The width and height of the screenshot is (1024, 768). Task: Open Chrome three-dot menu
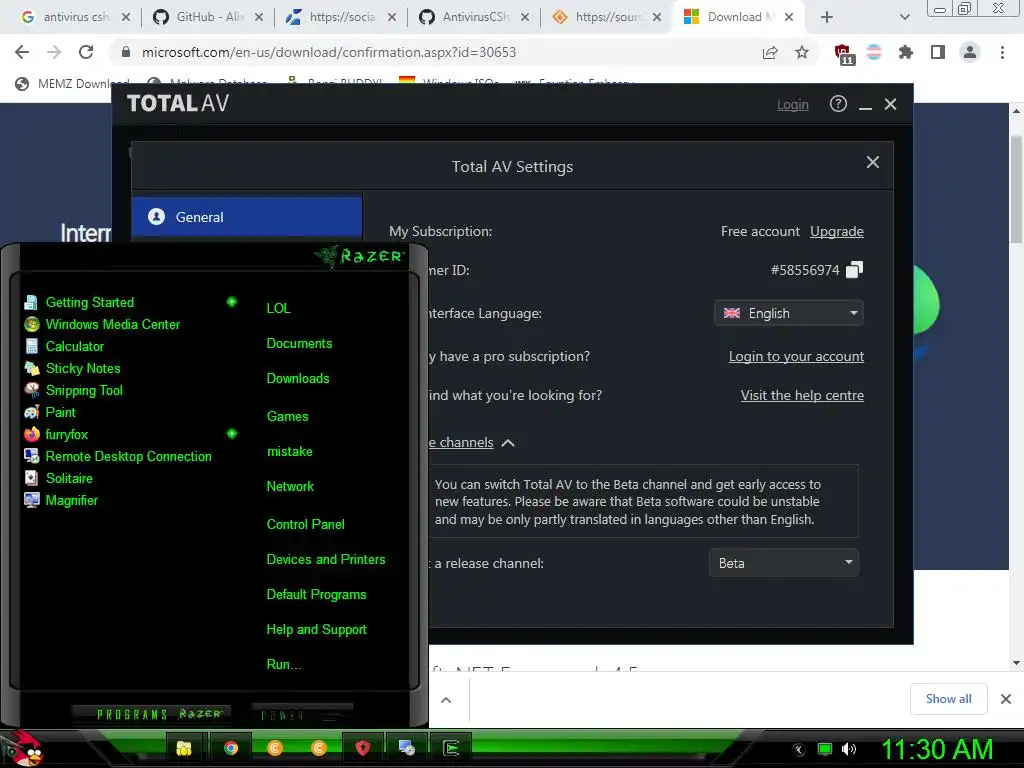(1002, 52)
